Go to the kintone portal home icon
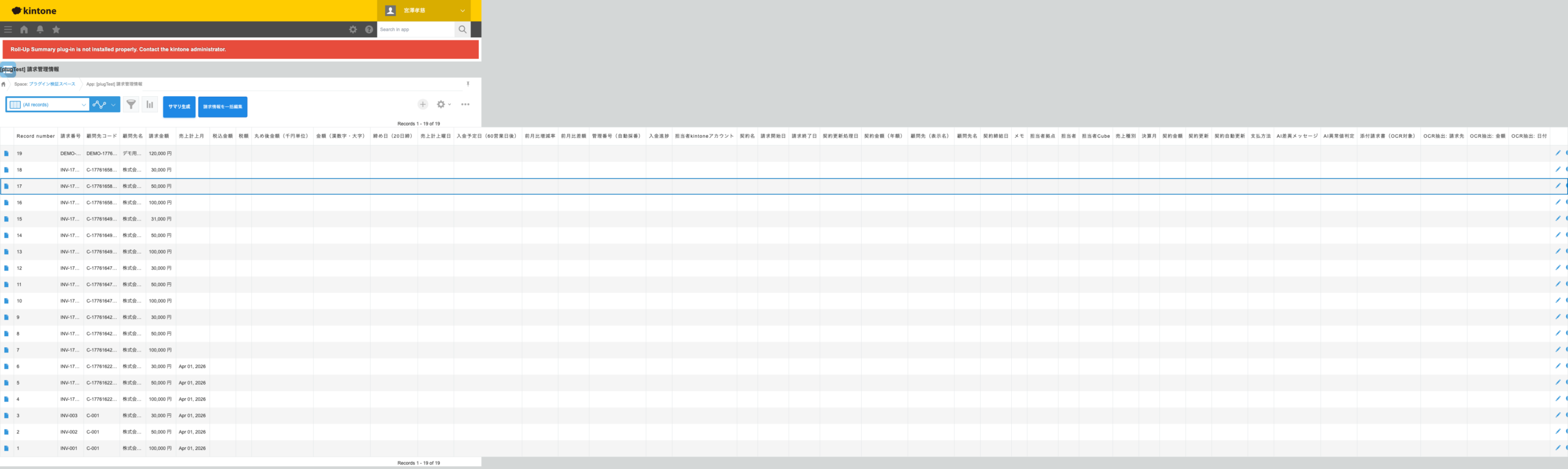1568x469 pixels. click(24, 29)
